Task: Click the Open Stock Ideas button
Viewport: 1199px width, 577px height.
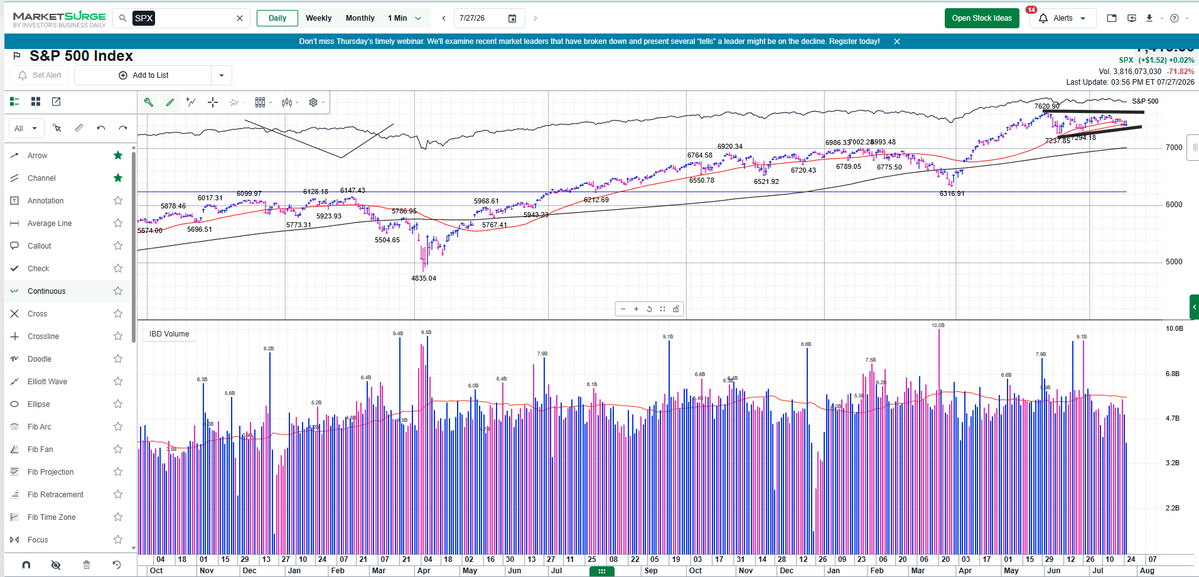Action: tap(982, 18)
